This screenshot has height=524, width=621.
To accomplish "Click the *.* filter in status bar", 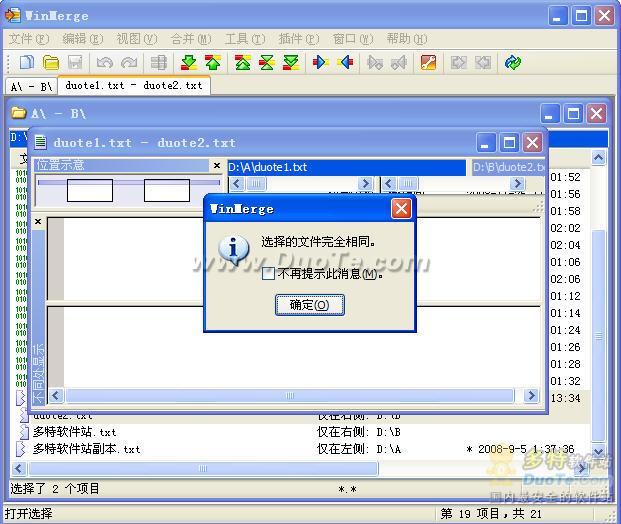I will click(347, 489).
